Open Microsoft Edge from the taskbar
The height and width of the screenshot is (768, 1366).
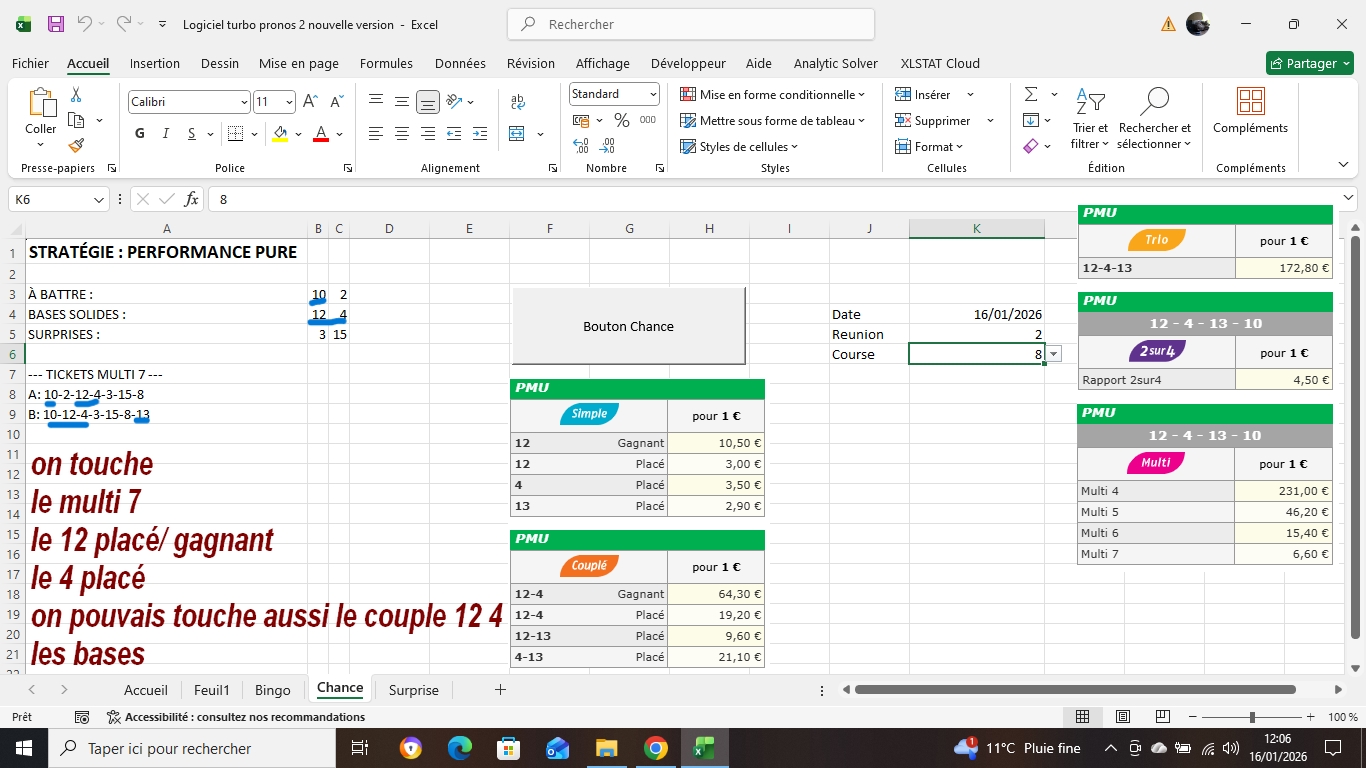click(x=459, y=748)
